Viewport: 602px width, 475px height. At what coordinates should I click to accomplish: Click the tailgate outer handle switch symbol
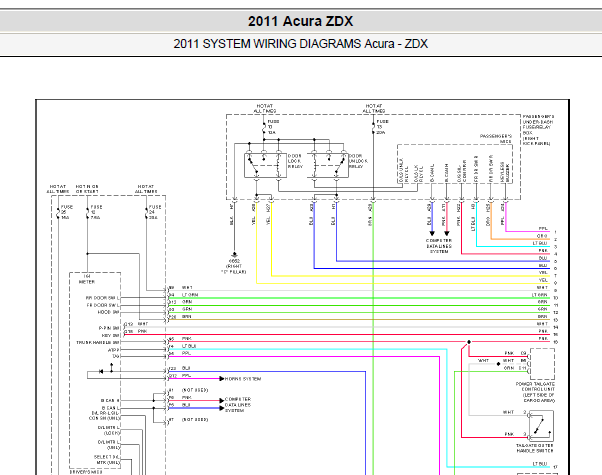[542, 425]
